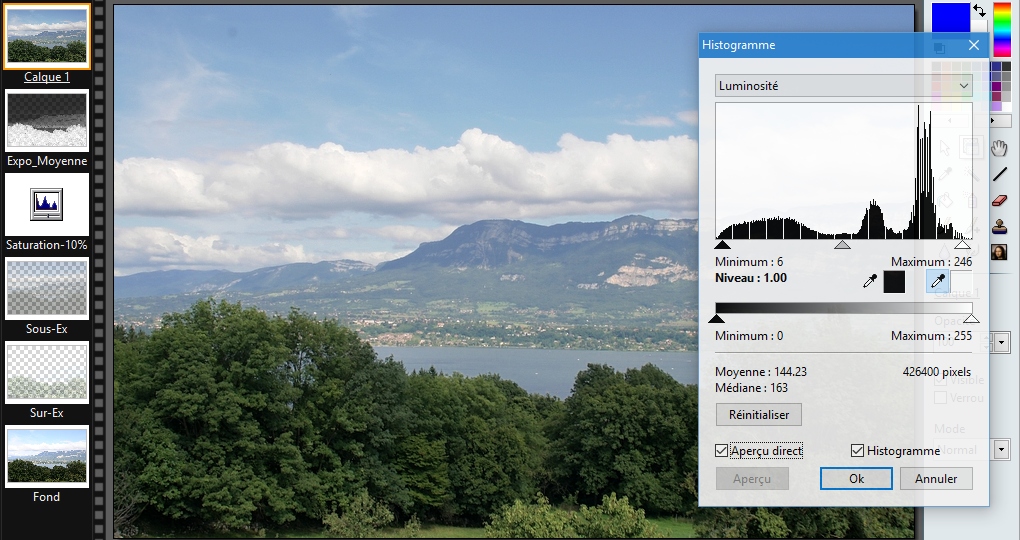Pick a hue from the rainbow spectrum bar
This screenshot has width=1020, height=540.
(x=1002, y=29)
